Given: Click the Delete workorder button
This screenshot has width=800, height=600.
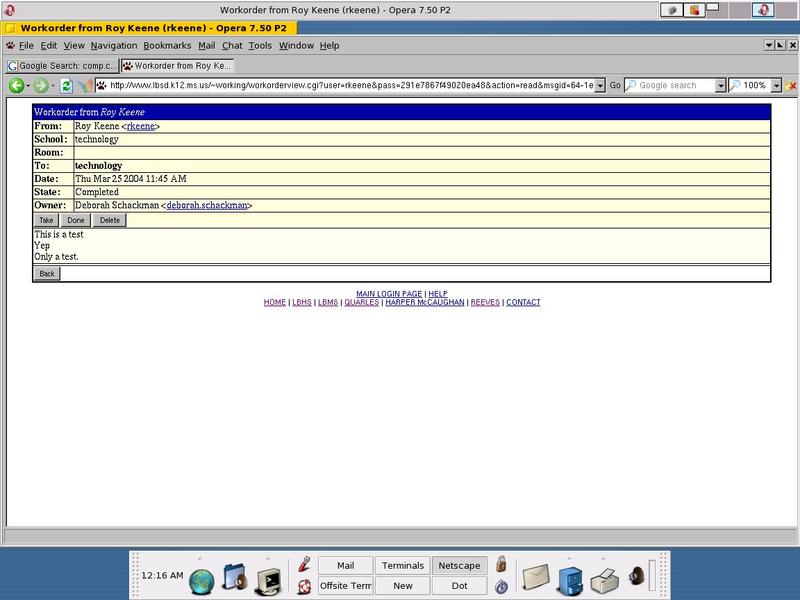Looking at the screenshot, I should click(110, 220).
